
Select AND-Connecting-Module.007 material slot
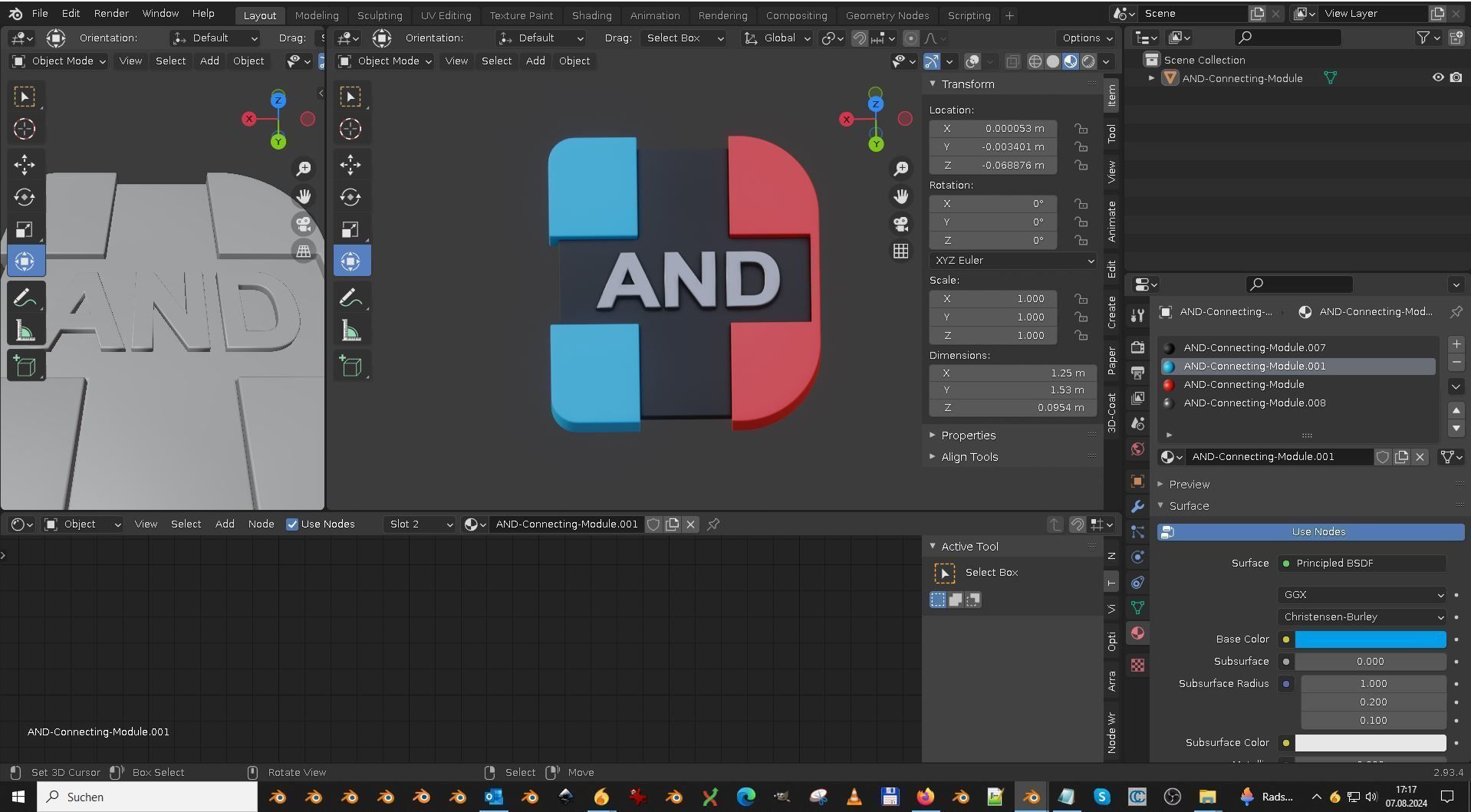1298,348
